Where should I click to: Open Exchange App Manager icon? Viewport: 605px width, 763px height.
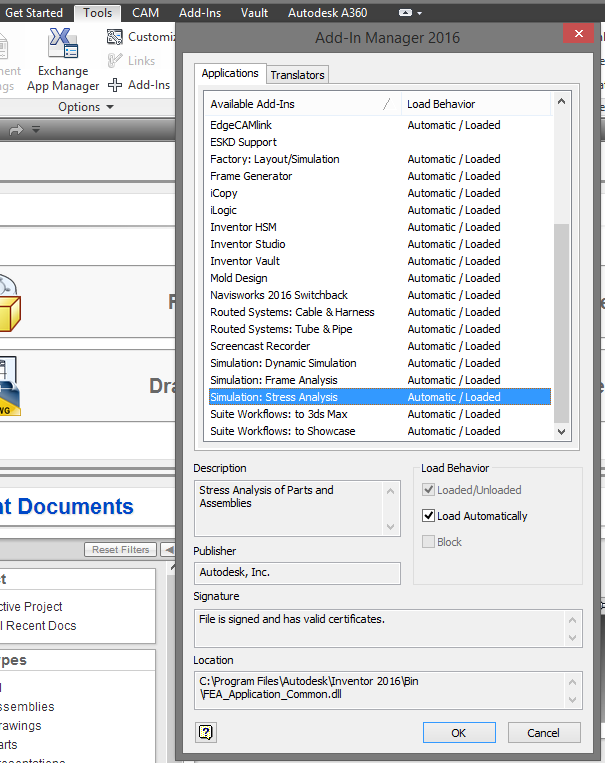click(x=63, y=43)
